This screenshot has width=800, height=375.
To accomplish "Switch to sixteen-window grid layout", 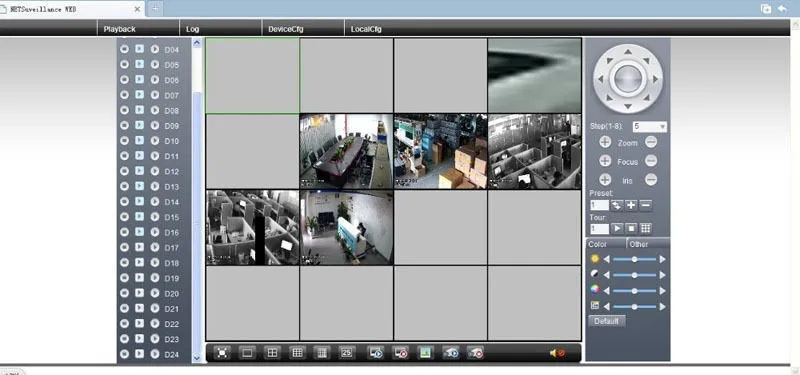I will coord(322,353).
